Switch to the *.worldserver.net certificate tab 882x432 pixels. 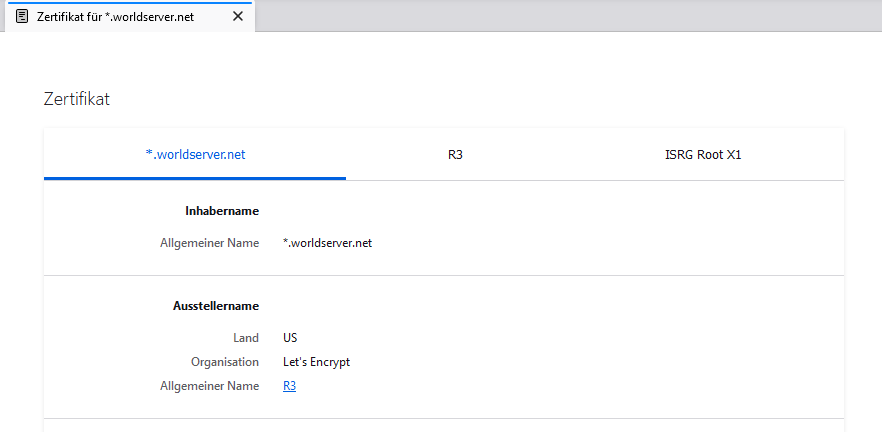[195, 155]
